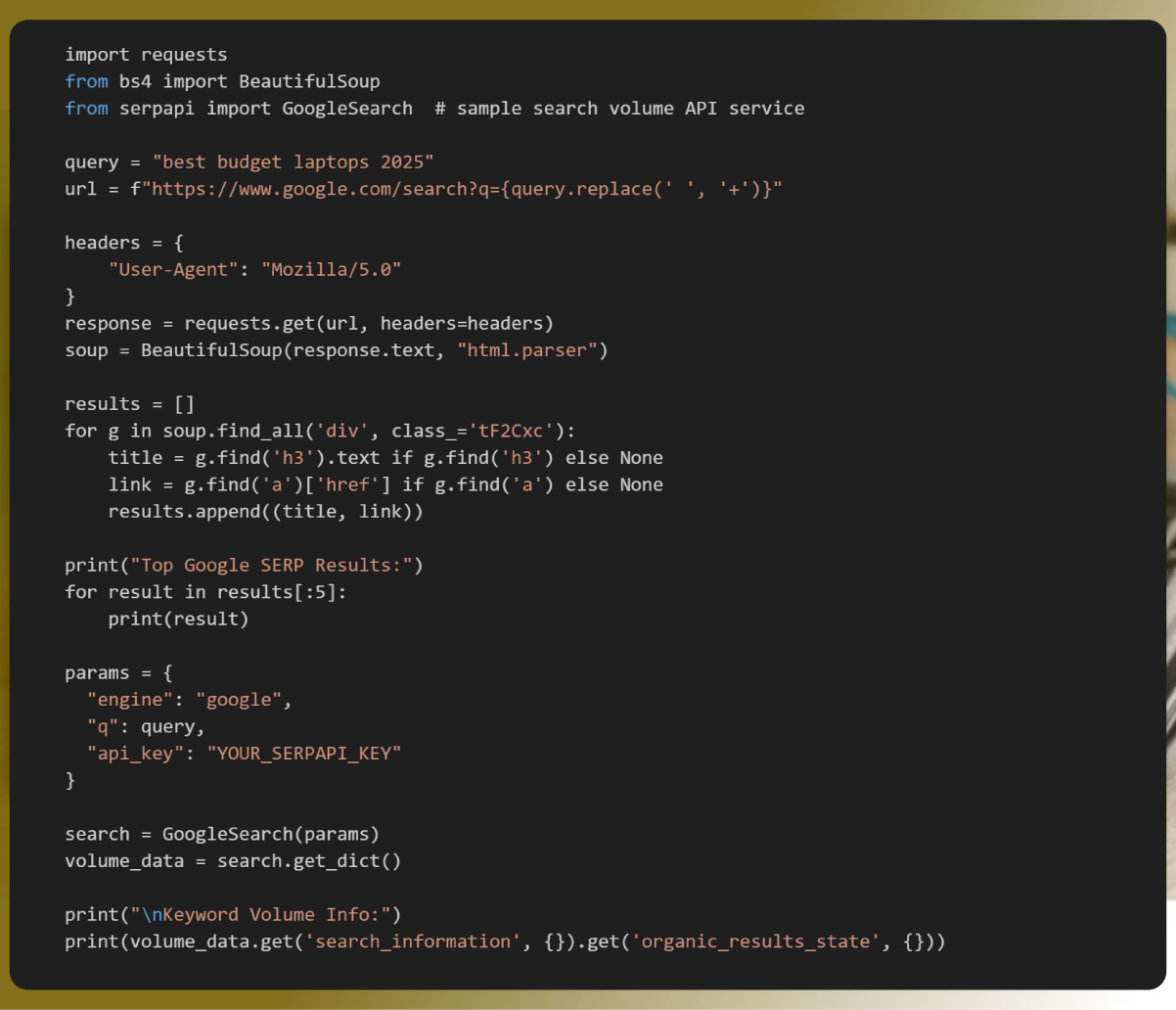The width and height of the screenshot is (1176, 1010).
Task: Click the "YOUR_SERPAPI_KEY" placeholder string
Action: click(303, 754)
